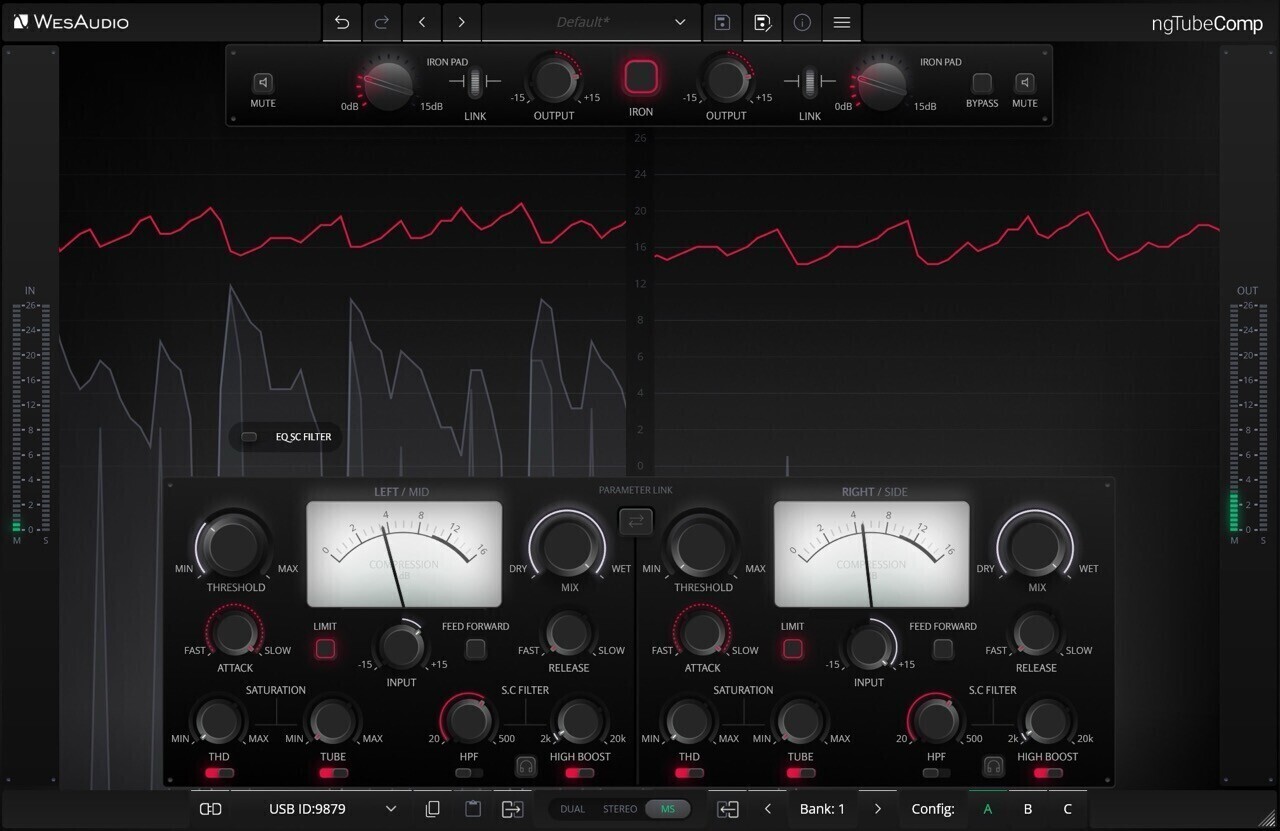This screenshot has width=1280, height=831.
Task: Open the hamburger menu icon
Action: (842, 22)
